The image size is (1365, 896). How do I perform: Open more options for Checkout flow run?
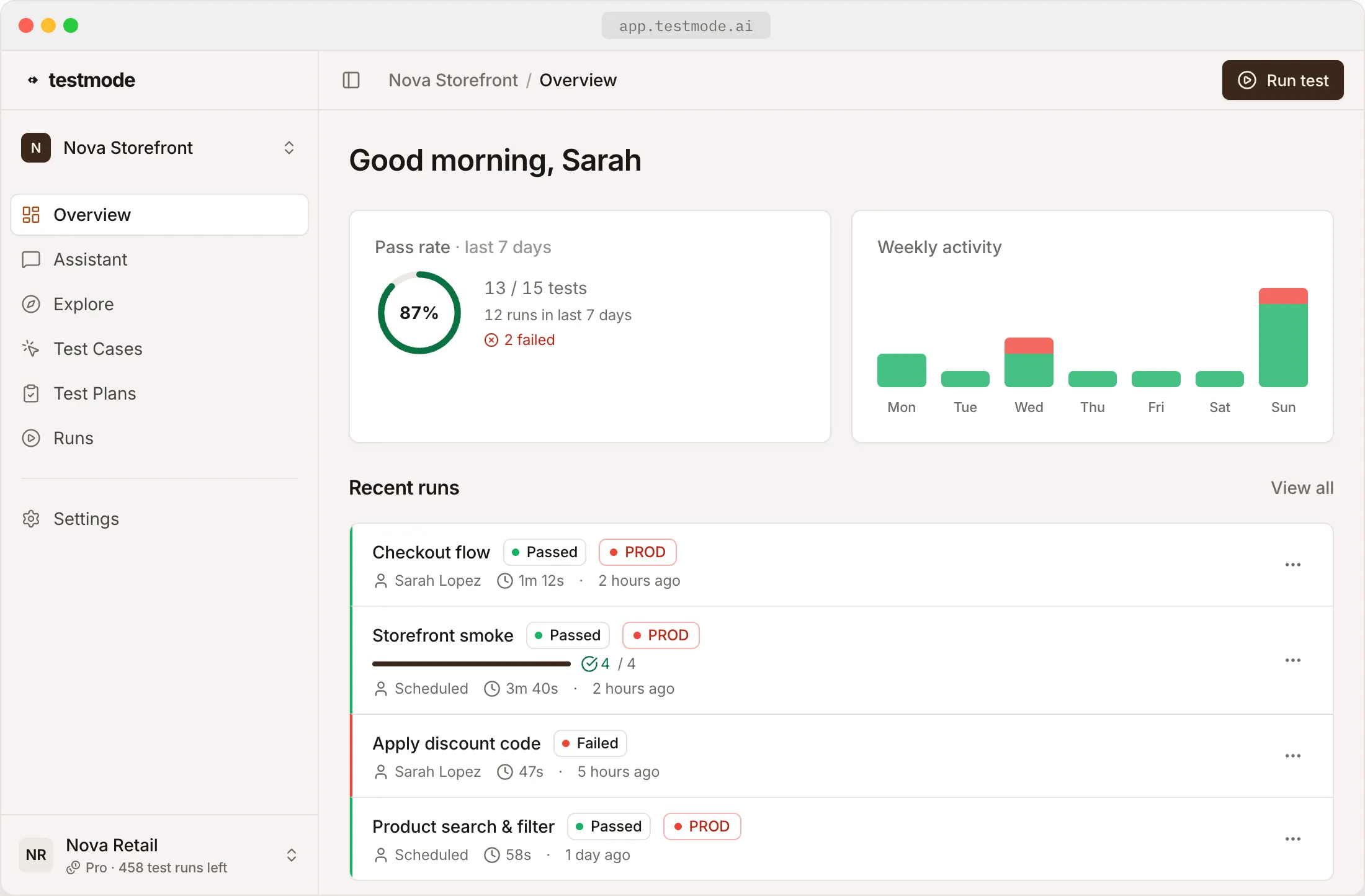pos(1293,565)
